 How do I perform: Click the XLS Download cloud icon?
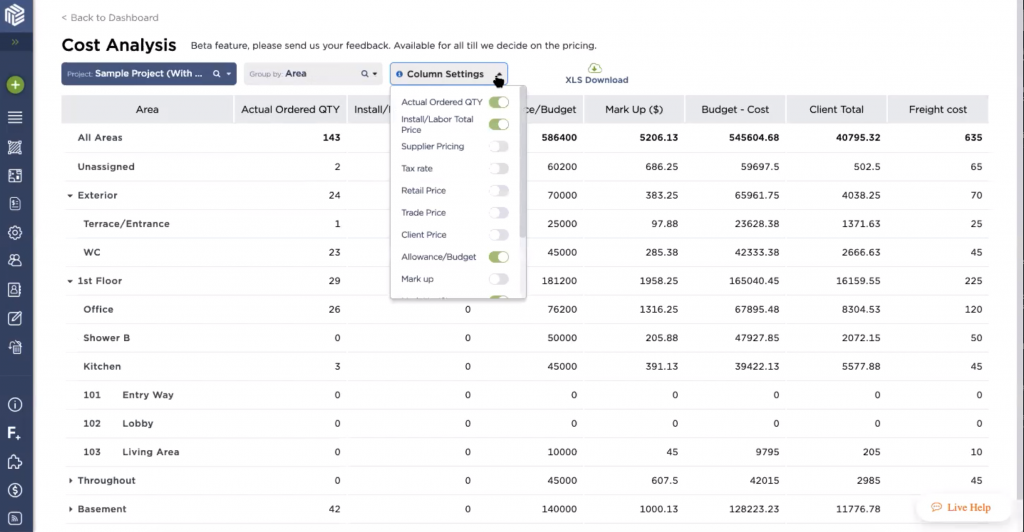tap(596, 68)
